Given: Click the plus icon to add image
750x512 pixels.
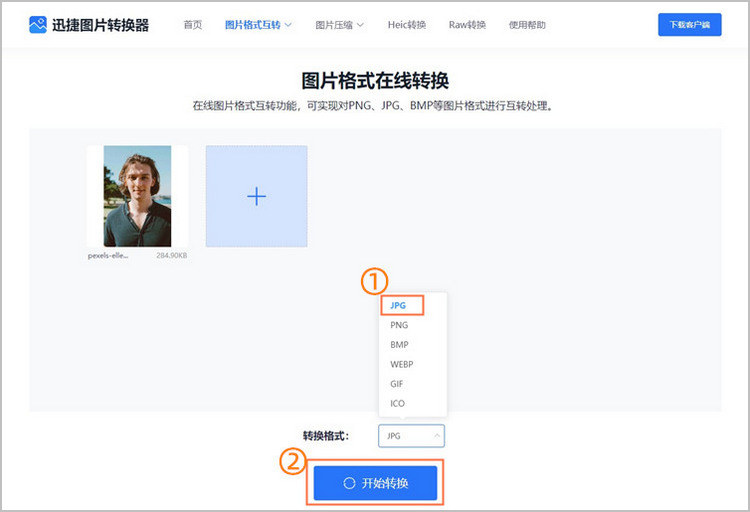Looking at the screenshot, I should pyautogui.click(x=256, y=196).
